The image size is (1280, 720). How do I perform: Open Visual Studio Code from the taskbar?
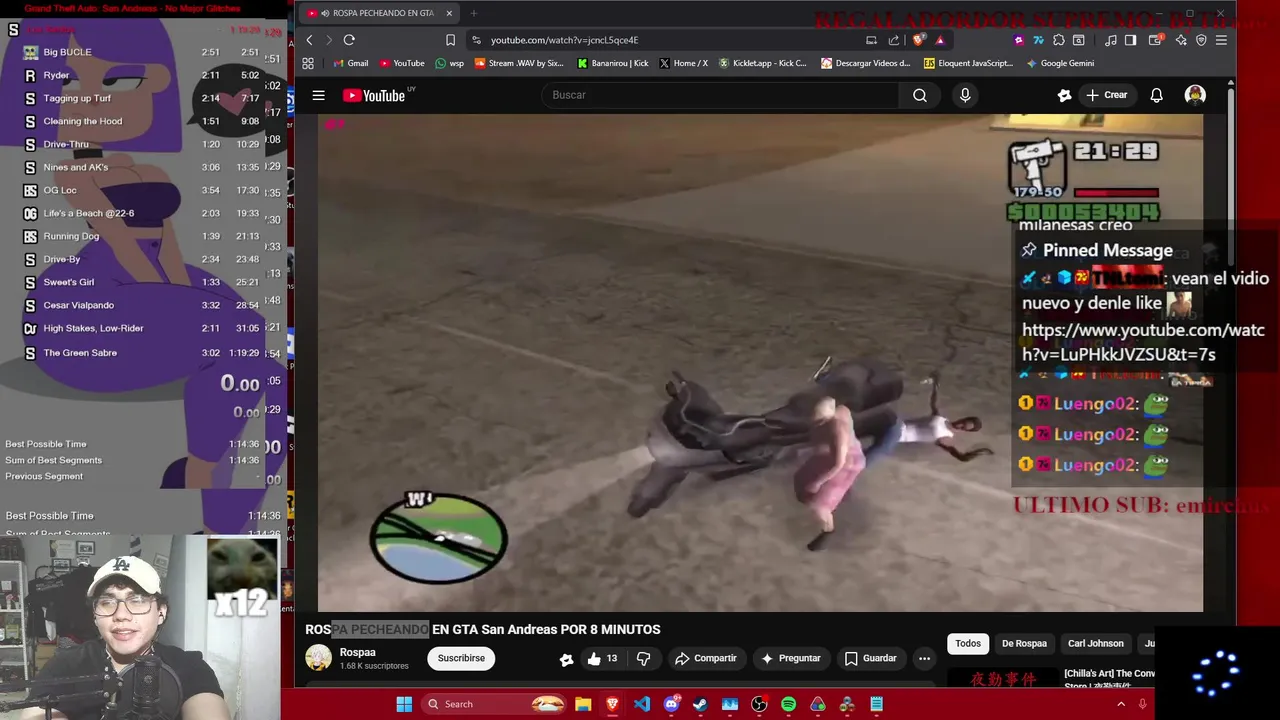point(641,704)
